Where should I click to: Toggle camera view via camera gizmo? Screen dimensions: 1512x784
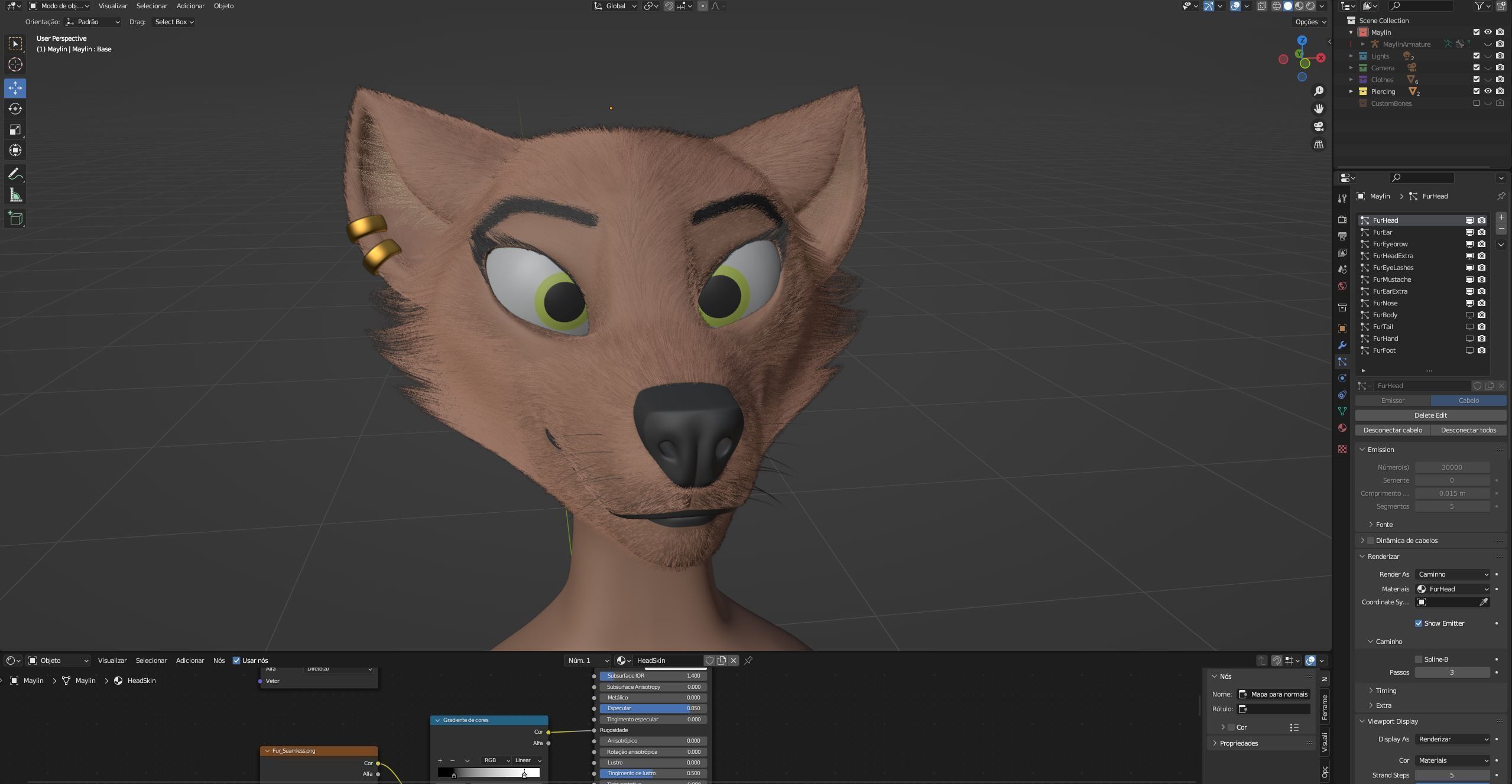pos(1318,126)
